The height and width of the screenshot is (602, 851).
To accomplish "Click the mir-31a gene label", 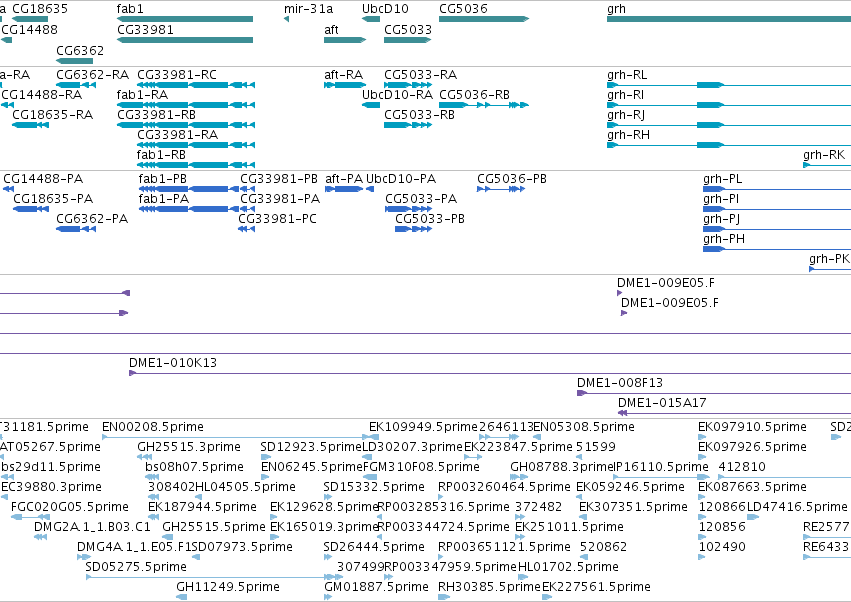I will [x=308, y=9].
